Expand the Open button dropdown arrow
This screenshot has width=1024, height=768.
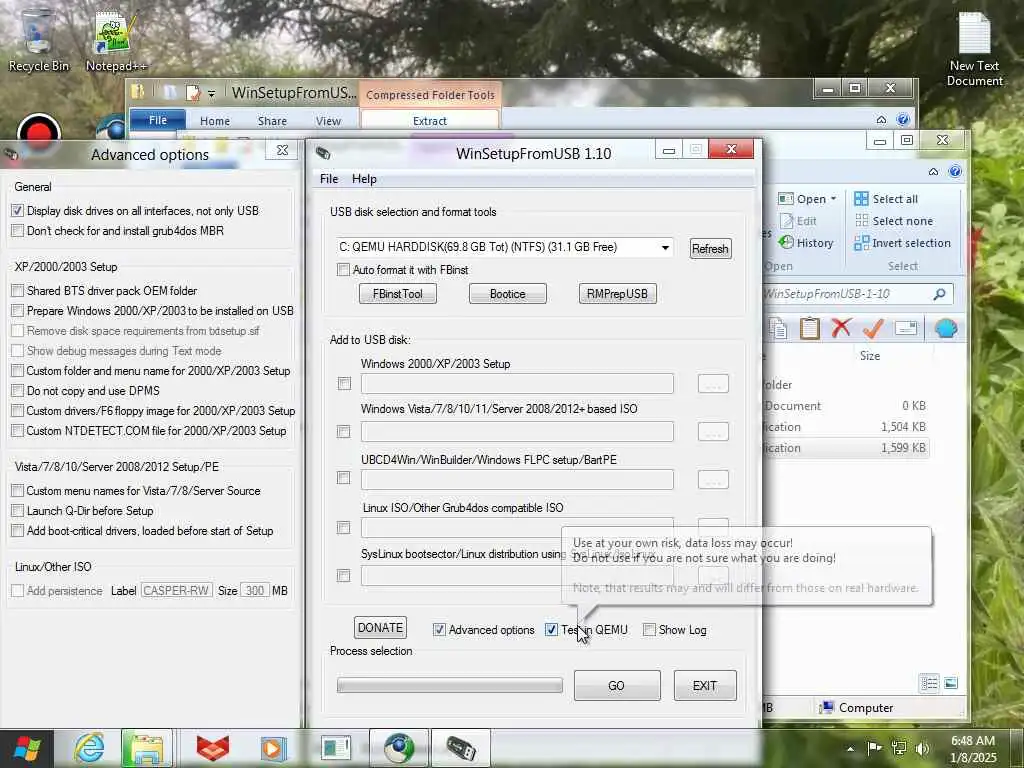pos(833,199)
